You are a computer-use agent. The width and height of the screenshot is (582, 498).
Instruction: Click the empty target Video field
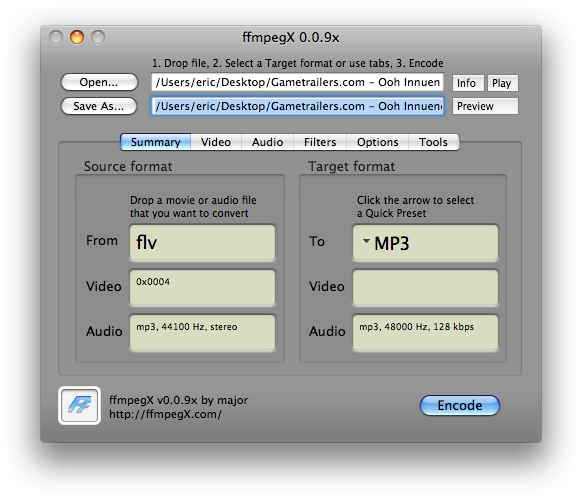[x=425, y=288]
